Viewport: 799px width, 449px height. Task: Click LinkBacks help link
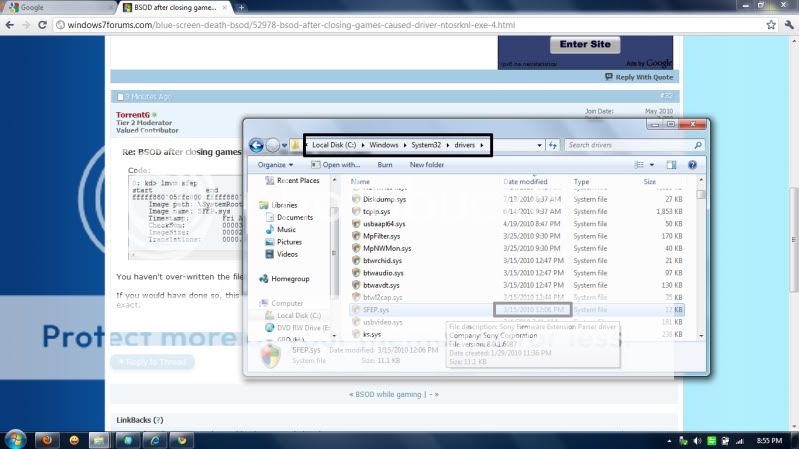pyautogui.click(x=158, y=420)
